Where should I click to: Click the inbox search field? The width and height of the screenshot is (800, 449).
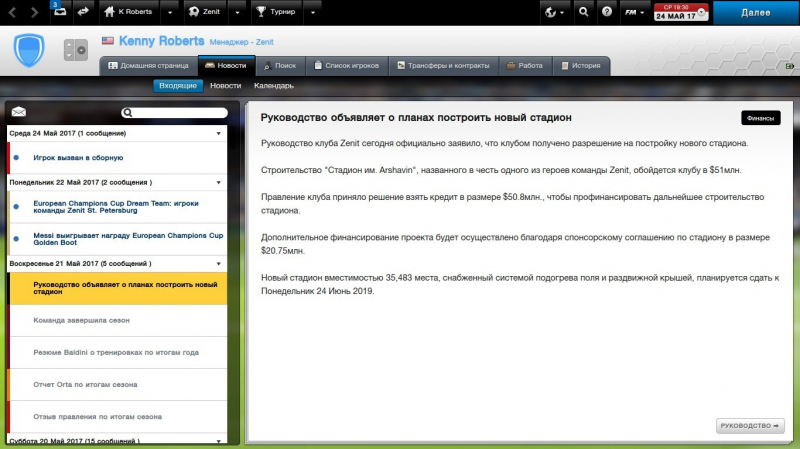click(x=174, y=113)
